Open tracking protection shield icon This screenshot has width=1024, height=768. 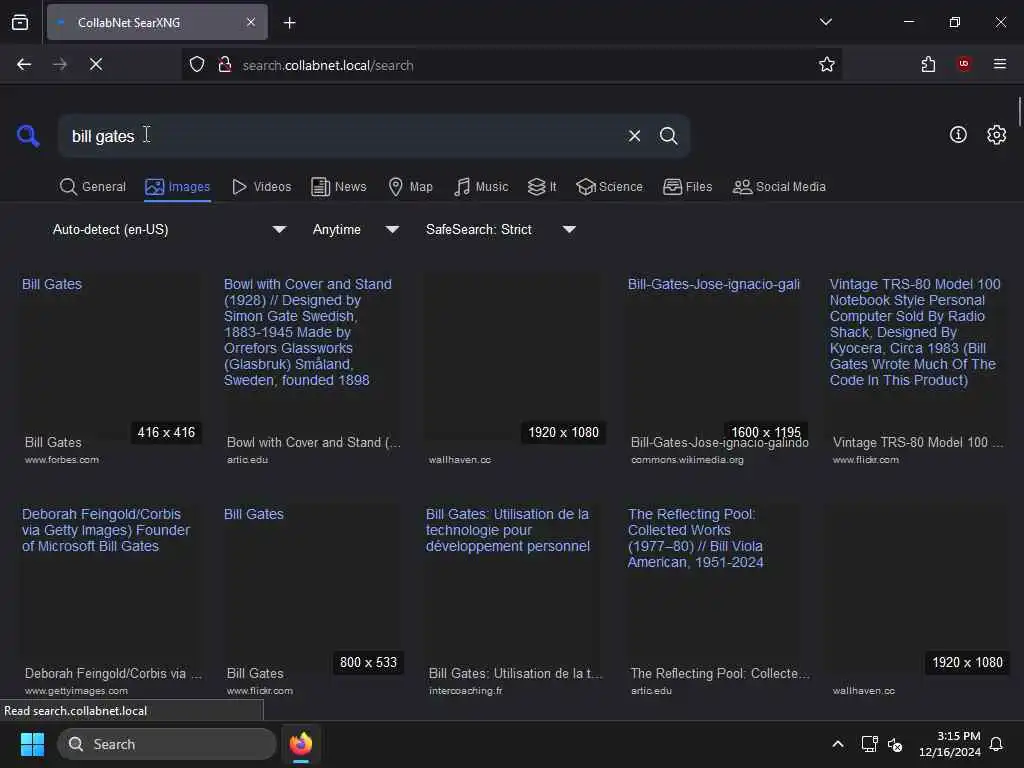coord(197,65)
